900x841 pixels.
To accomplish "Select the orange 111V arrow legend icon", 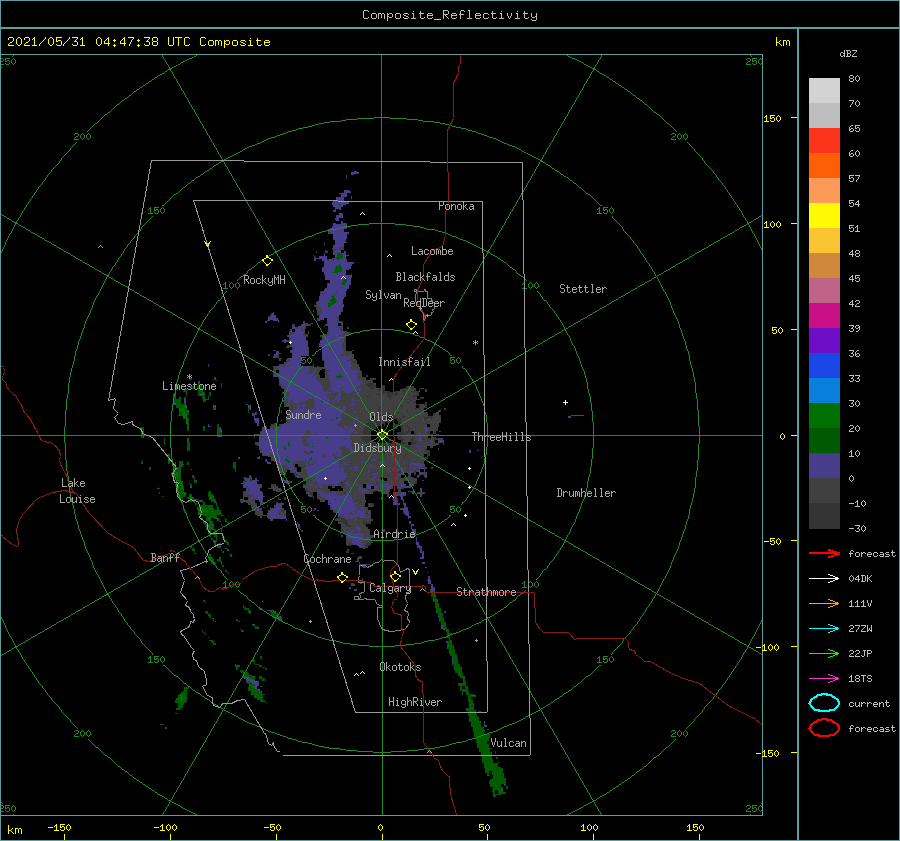I will click(x=824, y=603).
